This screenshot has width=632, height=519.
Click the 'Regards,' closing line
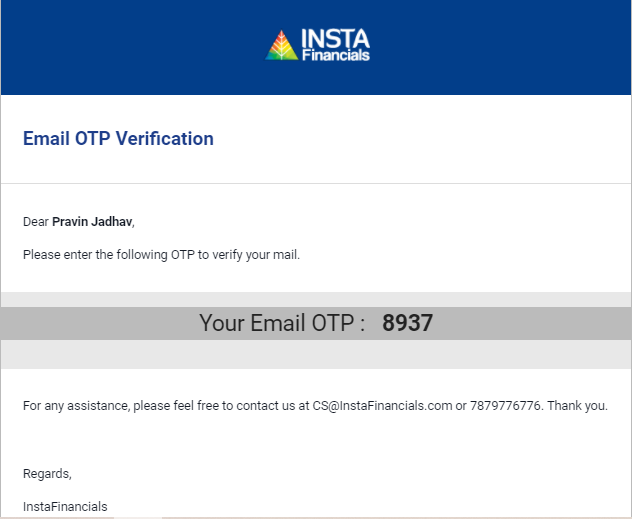(47, 474)
